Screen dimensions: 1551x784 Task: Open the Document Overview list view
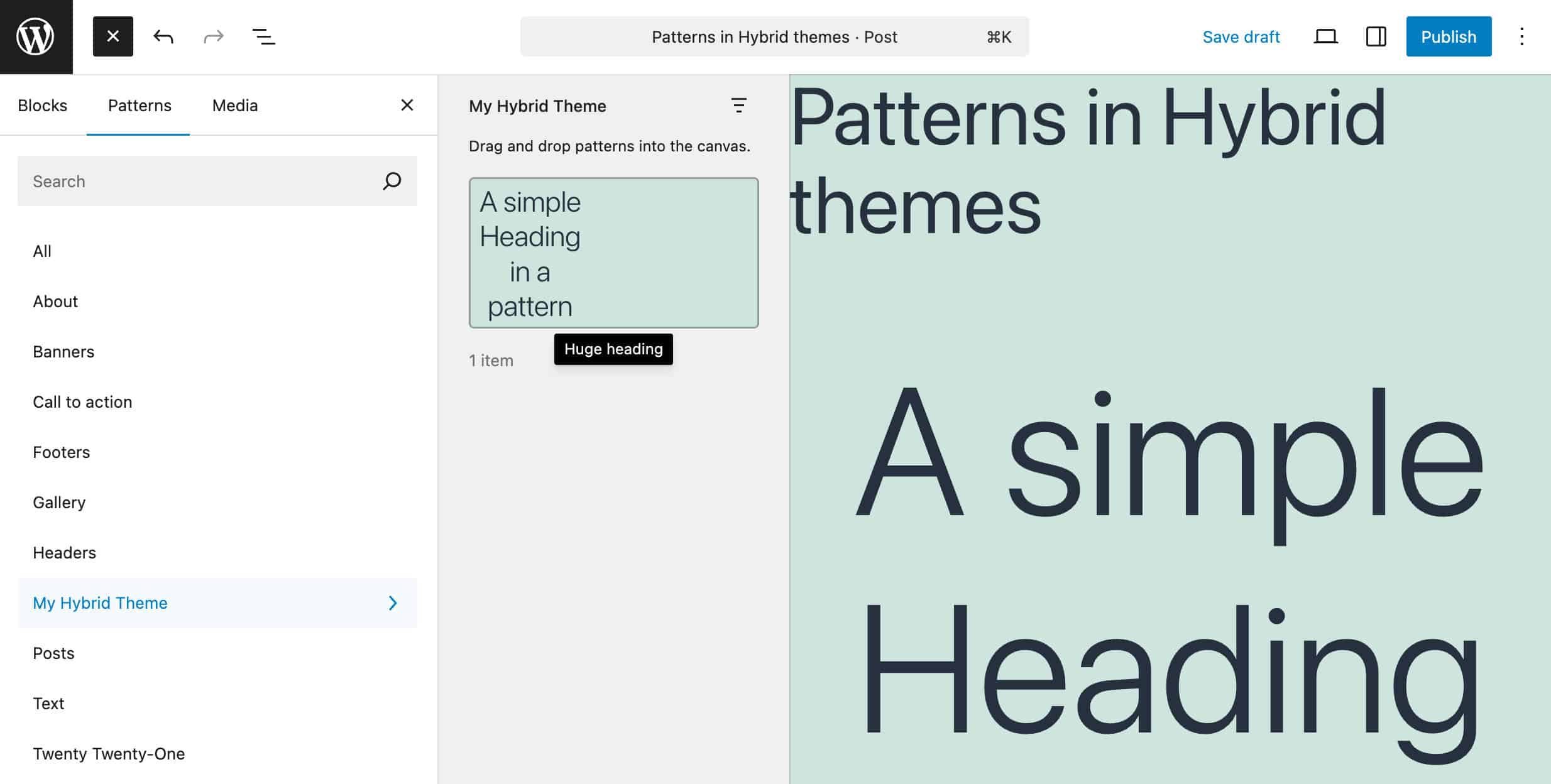click(x=264, y=36)
